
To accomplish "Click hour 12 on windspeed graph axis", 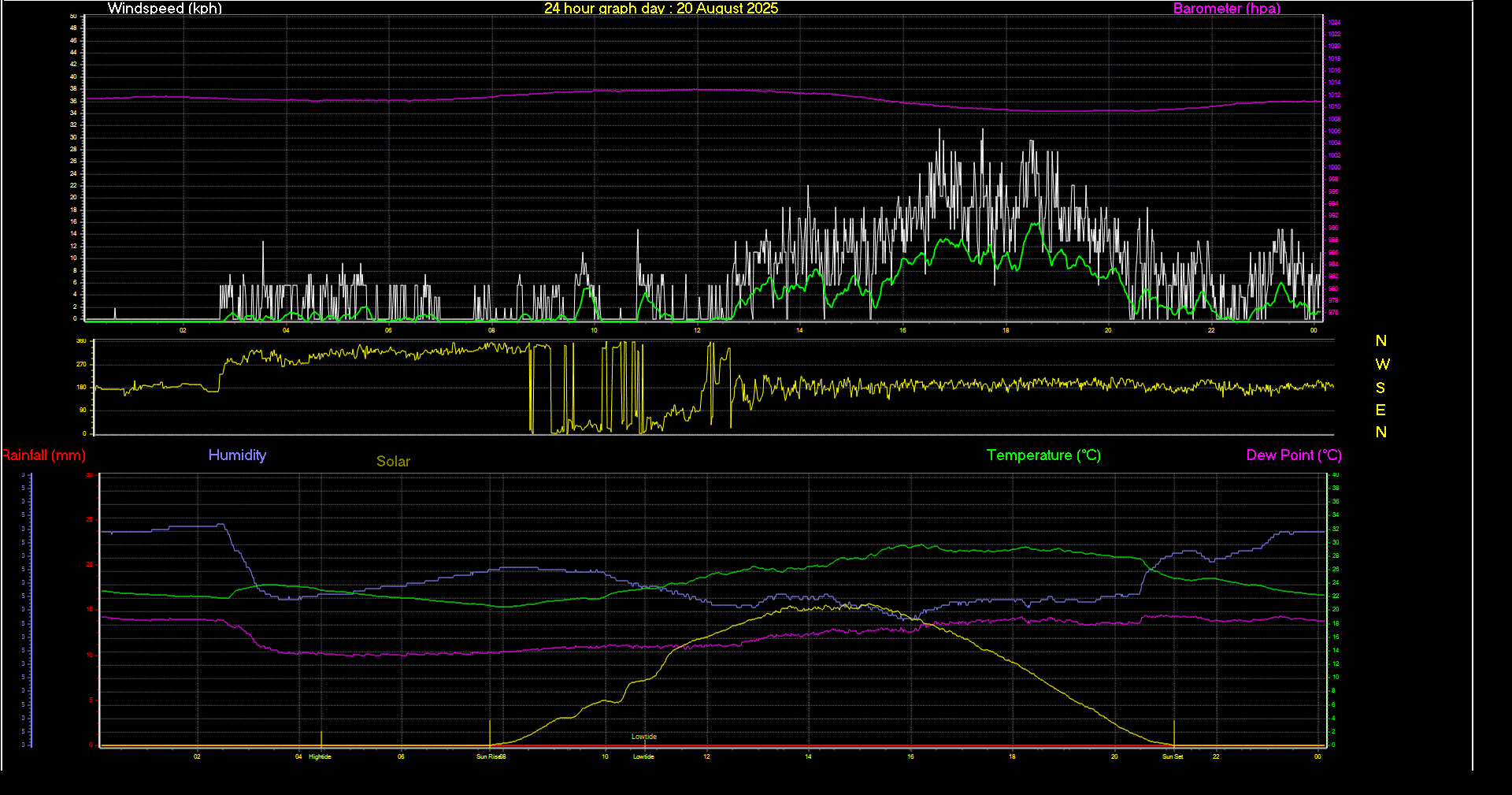I will tap(697, 330).
